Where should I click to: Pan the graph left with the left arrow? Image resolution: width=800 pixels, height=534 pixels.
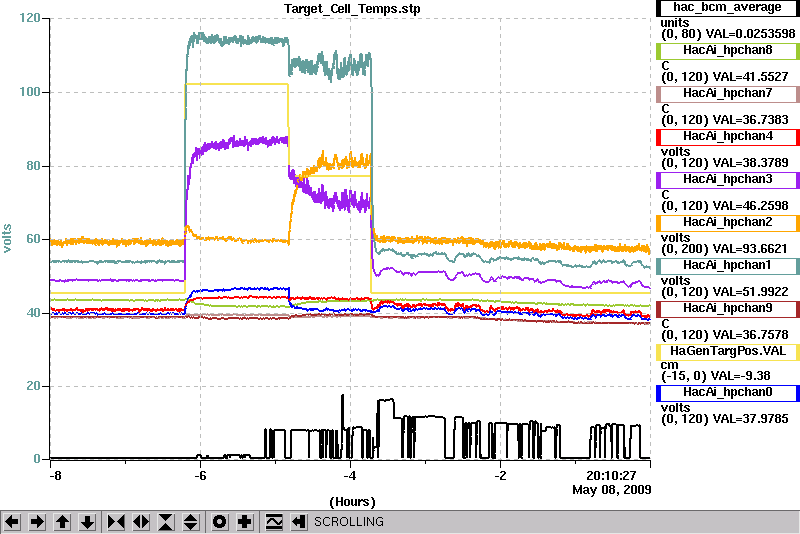pos(12,522)
